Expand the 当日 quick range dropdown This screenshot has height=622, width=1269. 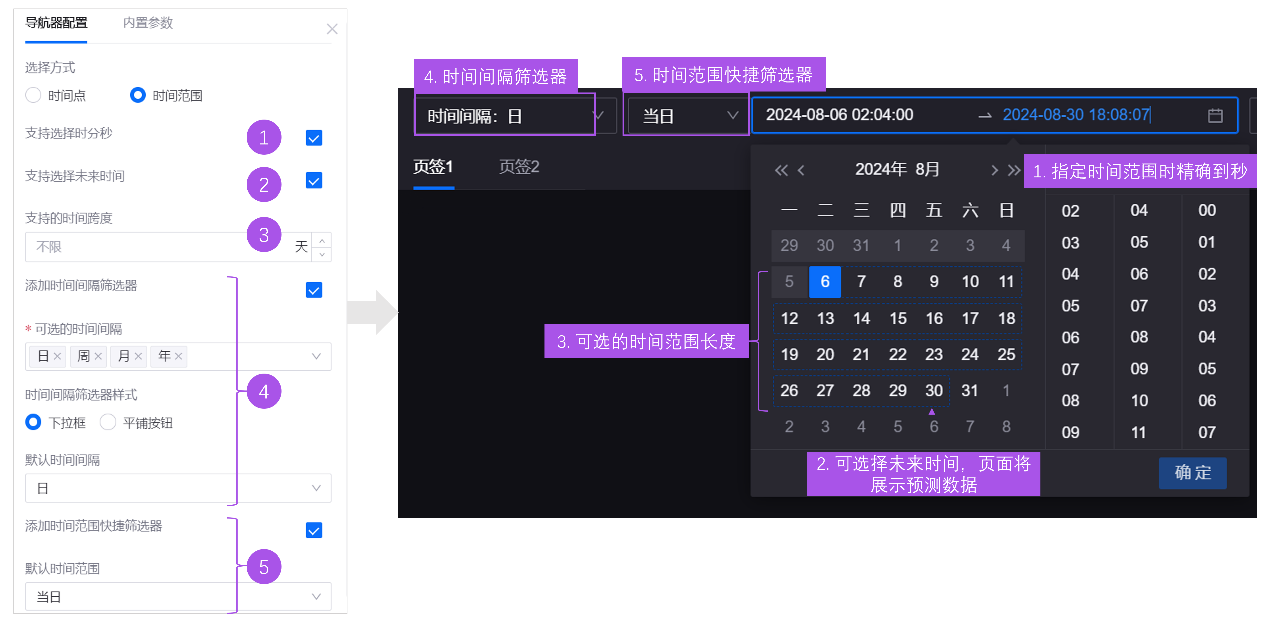pos(686,116)
